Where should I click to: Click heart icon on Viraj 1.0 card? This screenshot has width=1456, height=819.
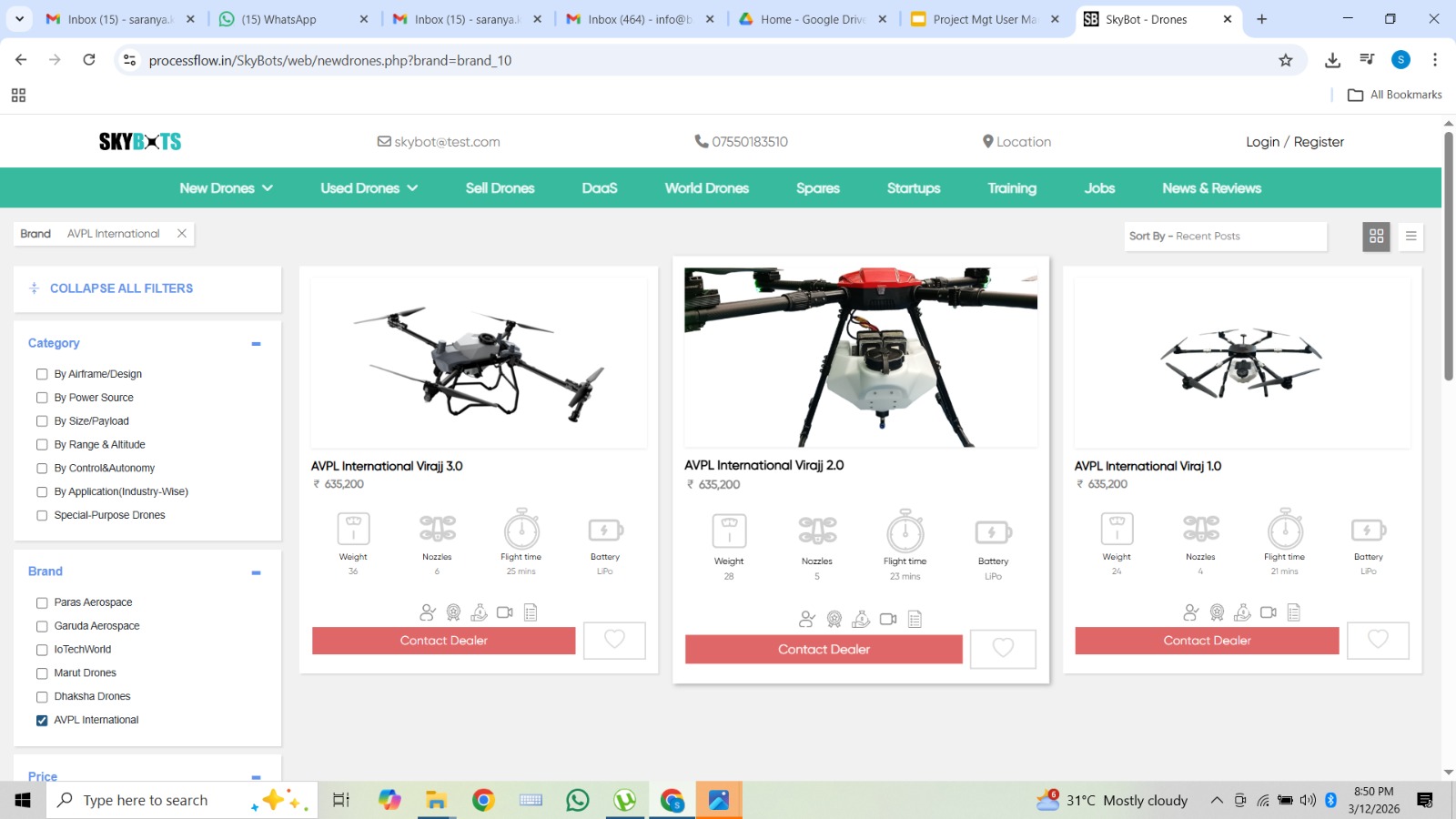[1378, 641]
